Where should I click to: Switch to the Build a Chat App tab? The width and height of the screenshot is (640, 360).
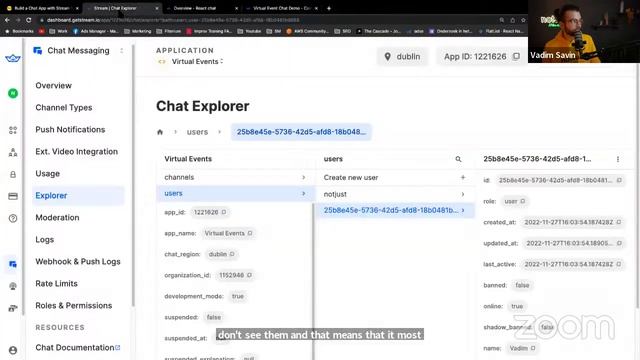tap(42, 8)
